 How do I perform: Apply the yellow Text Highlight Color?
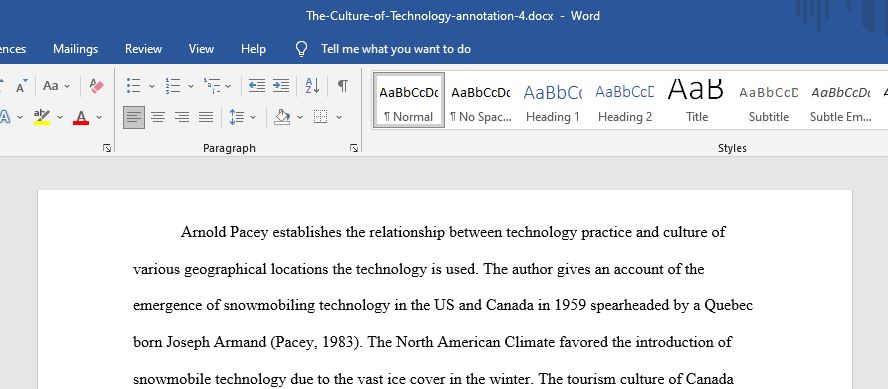tap(42, 117)
